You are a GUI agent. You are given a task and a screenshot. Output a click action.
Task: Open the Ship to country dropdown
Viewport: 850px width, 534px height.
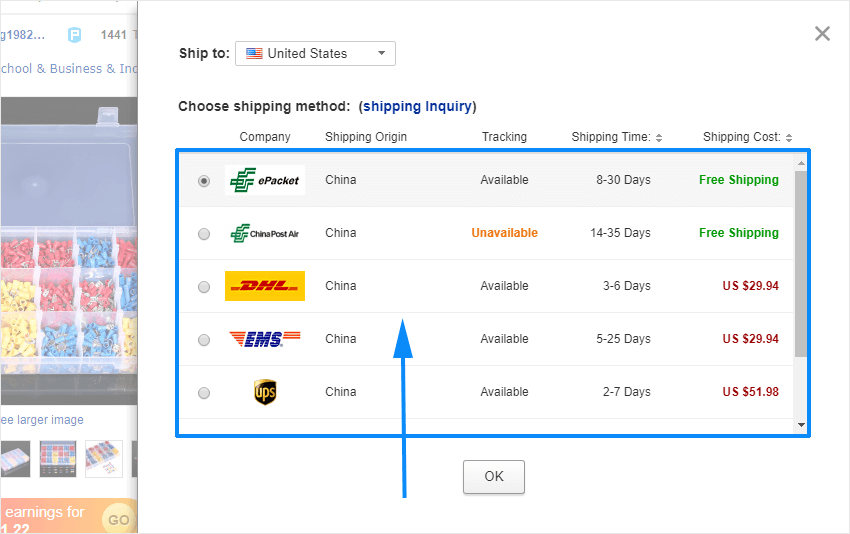pyautogui.click(x=315, y=54)
